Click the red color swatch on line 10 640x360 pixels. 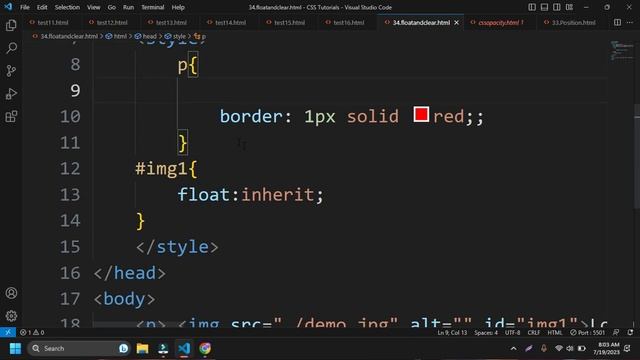tap(421, 114)
